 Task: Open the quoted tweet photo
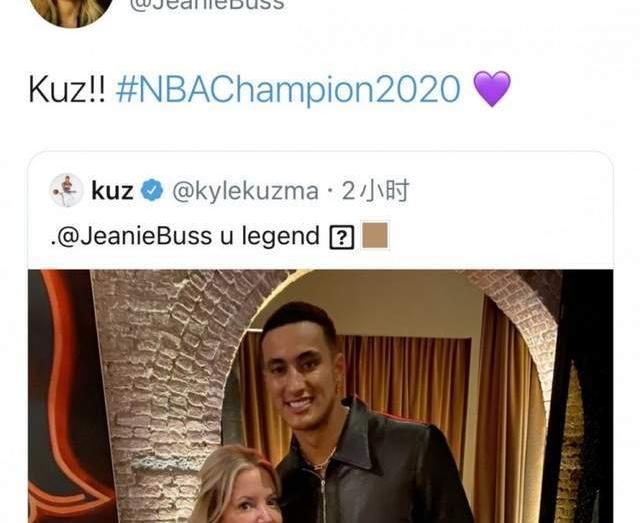coord(320,396)
